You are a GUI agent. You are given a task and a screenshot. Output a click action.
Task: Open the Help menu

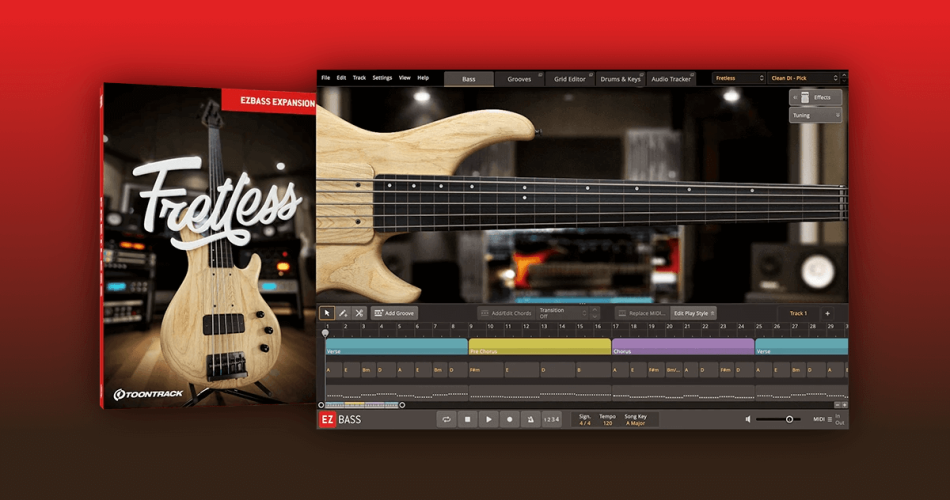(423, 78)
